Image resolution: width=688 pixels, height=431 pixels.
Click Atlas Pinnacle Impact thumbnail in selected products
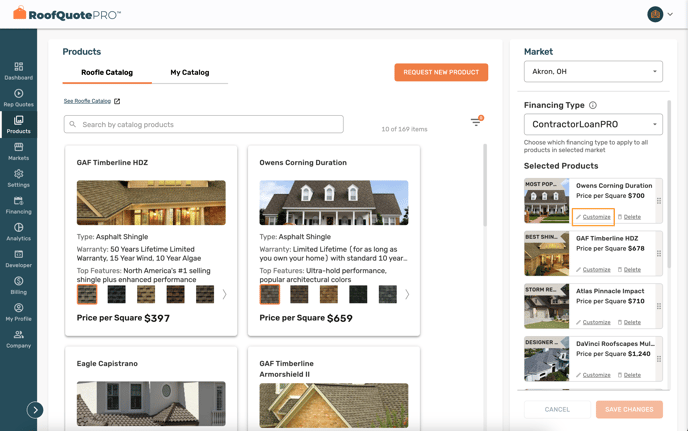(x=547, y=306)
